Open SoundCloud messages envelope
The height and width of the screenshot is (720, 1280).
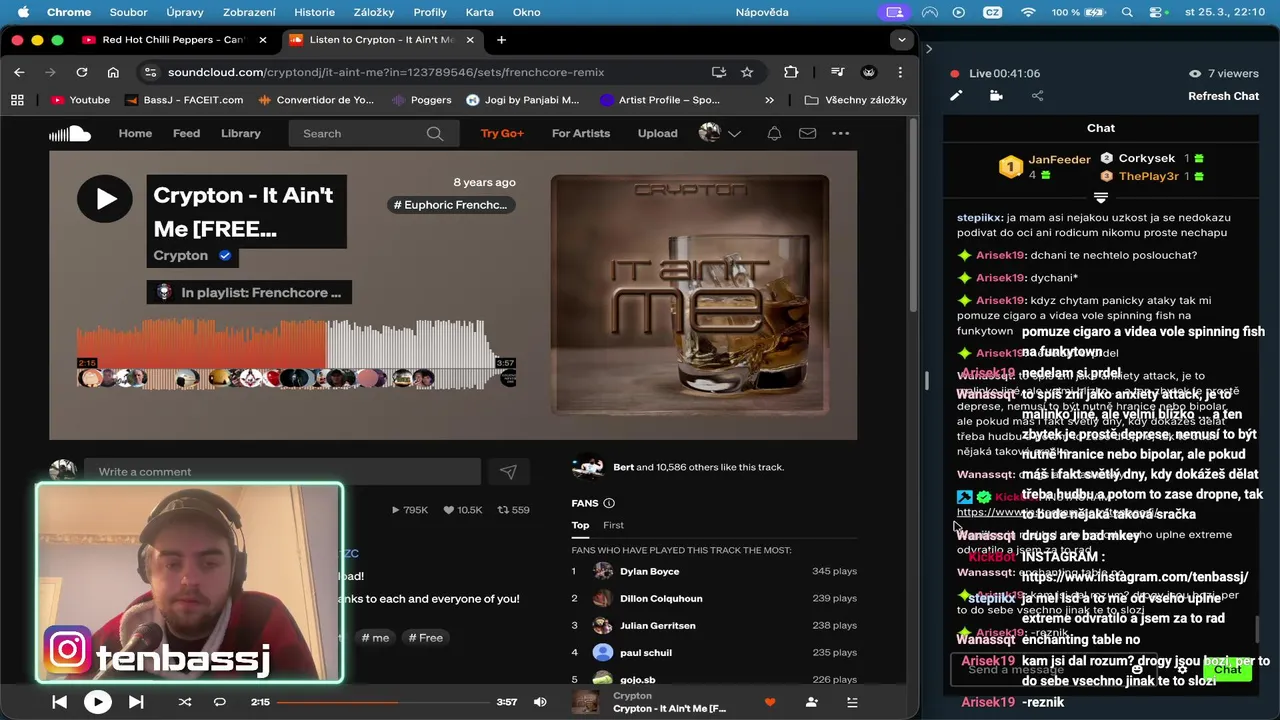point(807,133)
